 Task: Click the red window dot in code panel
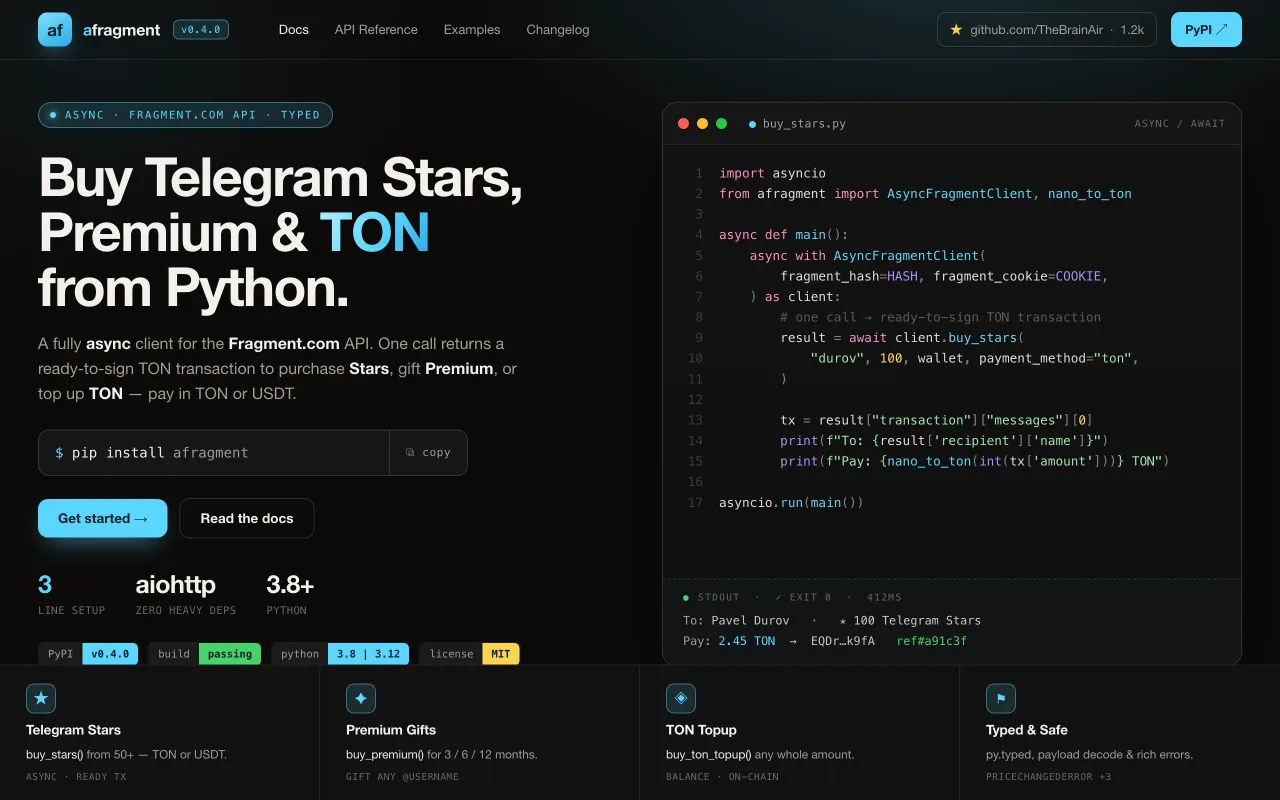coord(684,124)
